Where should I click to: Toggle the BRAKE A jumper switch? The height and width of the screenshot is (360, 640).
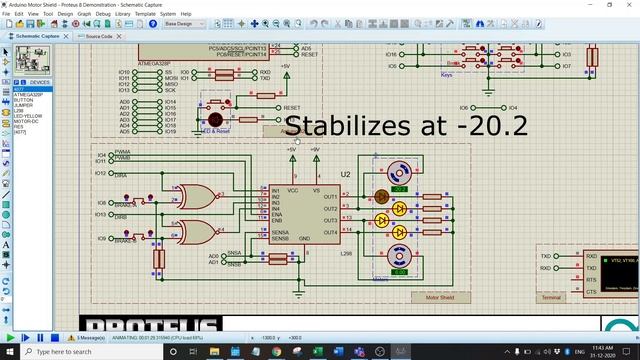point(138,200)
